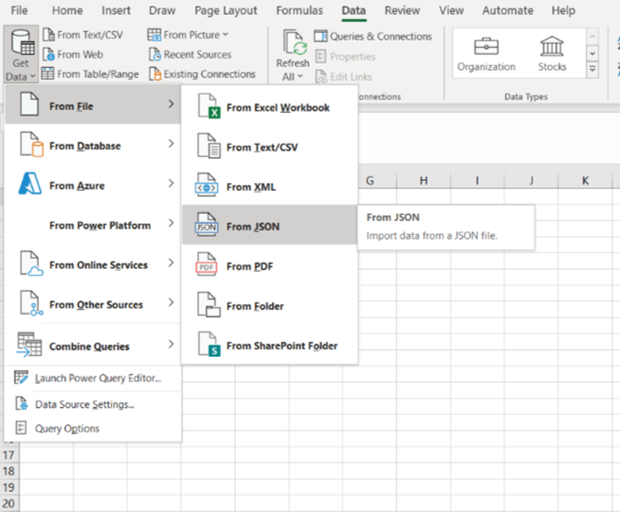This screenshot has width=620, height=512.
Task: Select column G header
Action: pos(370,181)
